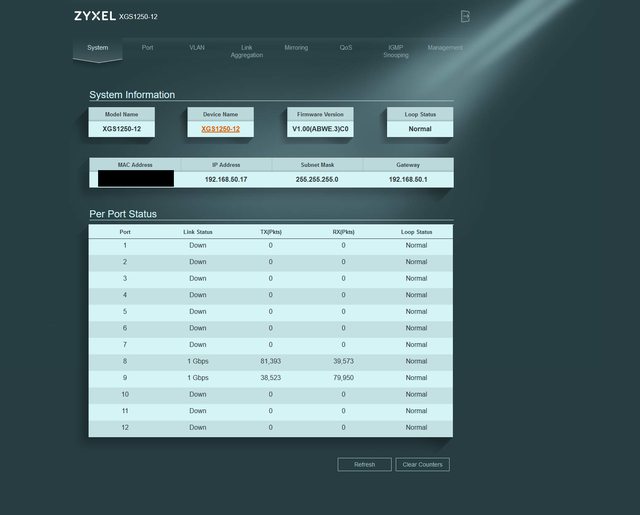Open the VLAN tab

tap(197, 47)
